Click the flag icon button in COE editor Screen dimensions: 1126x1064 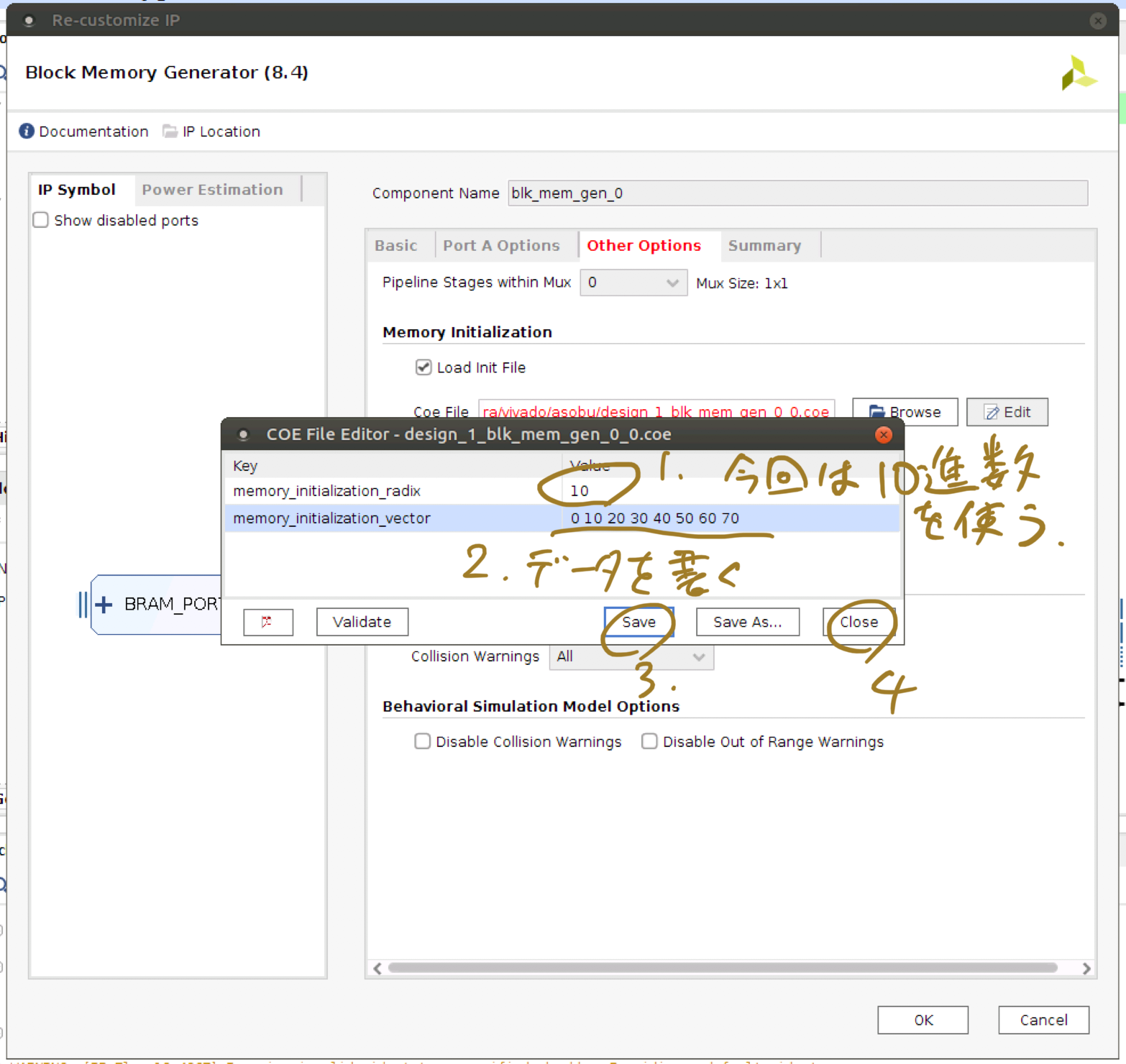click(268, 622)
